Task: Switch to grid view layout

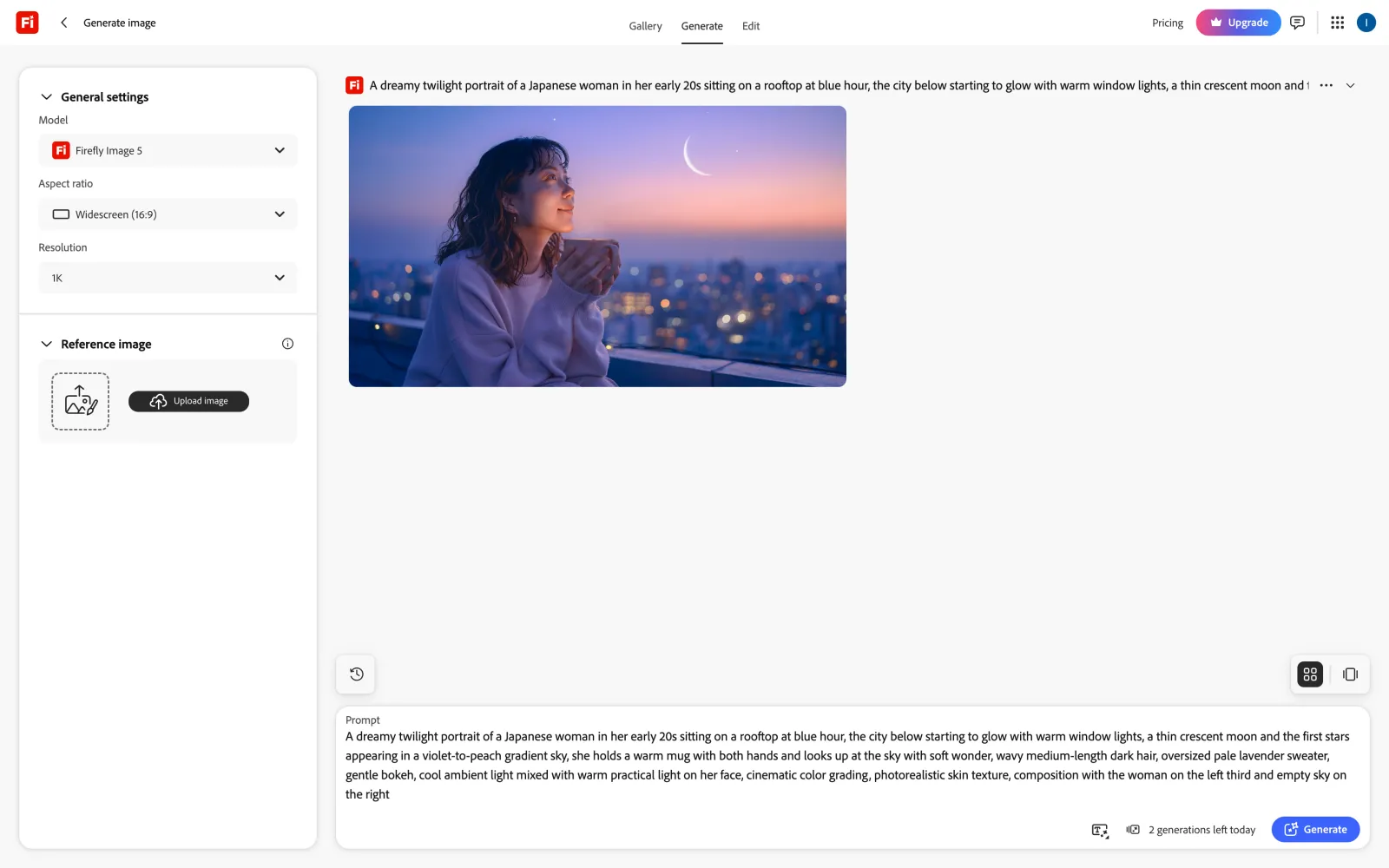Action: [x=1310, y=674]
